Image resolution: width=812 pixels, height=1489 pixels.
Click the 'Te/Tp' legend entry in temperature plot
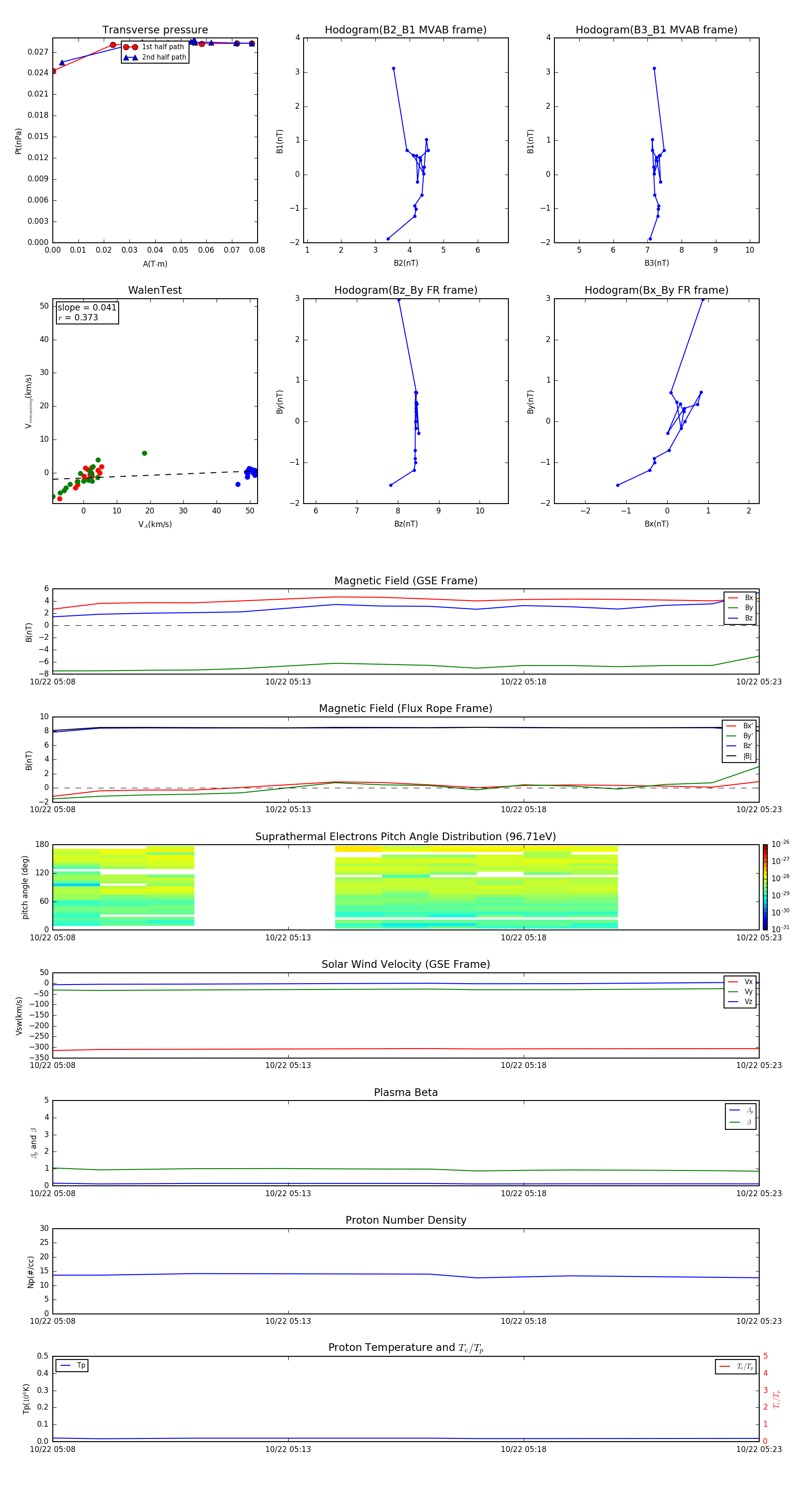click(736, 1366)
